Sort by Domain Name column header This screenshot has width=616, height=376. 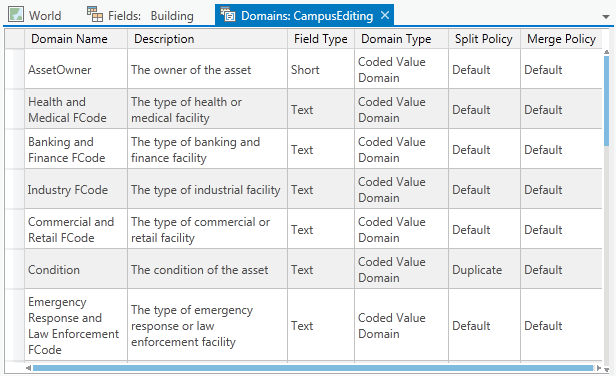(76, 39)
